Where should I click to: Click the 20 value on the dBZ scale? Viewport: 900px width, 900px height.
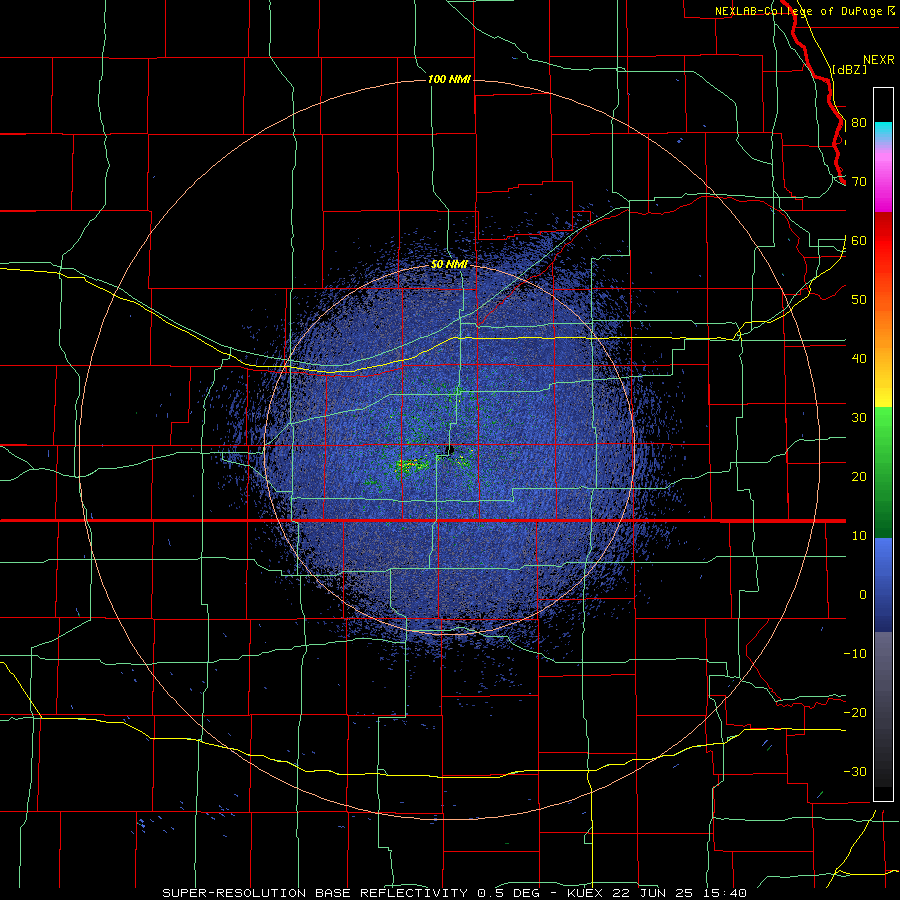point(859,477)
